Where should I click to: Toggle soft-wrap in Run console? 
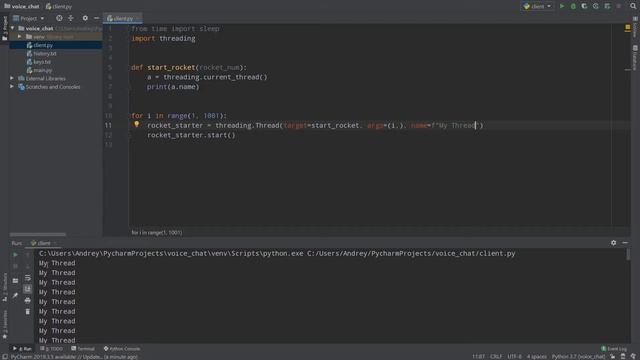pyautogui.click(x=27, y=278)
